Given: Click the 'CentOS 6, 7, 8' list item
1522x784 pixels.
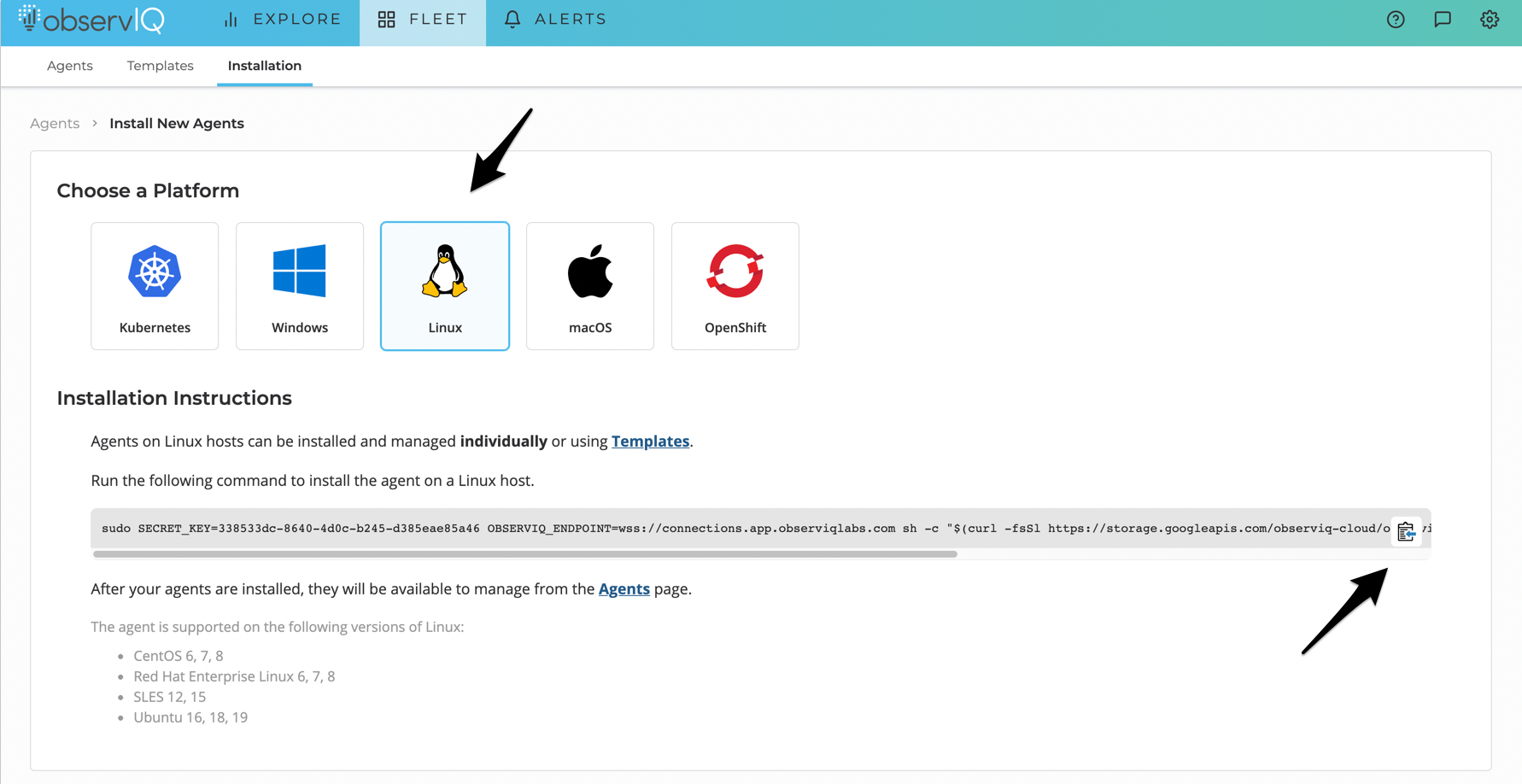Looking at the screenshot, I should pos(179,656).
